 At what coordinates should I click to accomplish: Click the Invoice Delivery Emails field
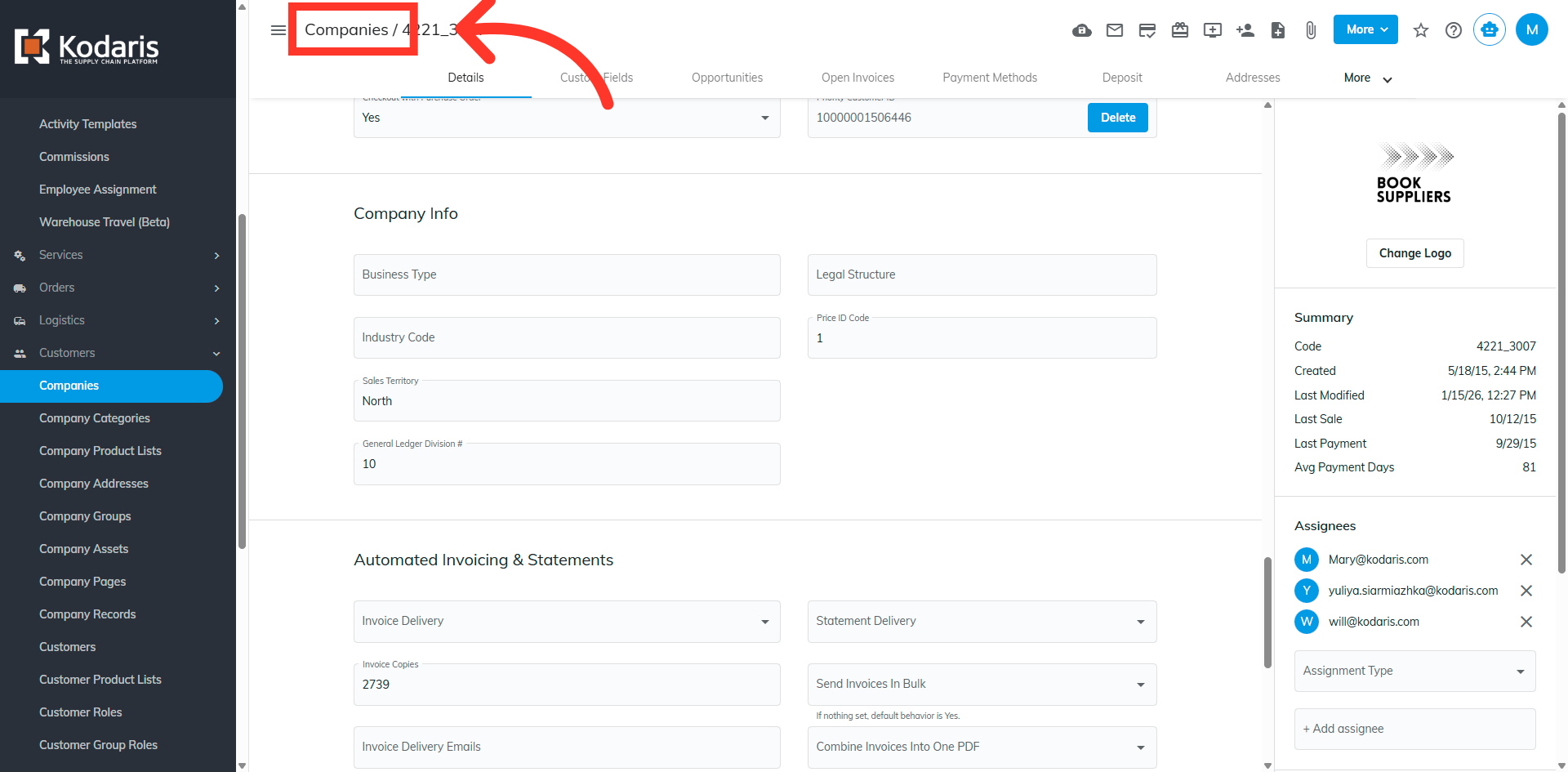point(567,747)
